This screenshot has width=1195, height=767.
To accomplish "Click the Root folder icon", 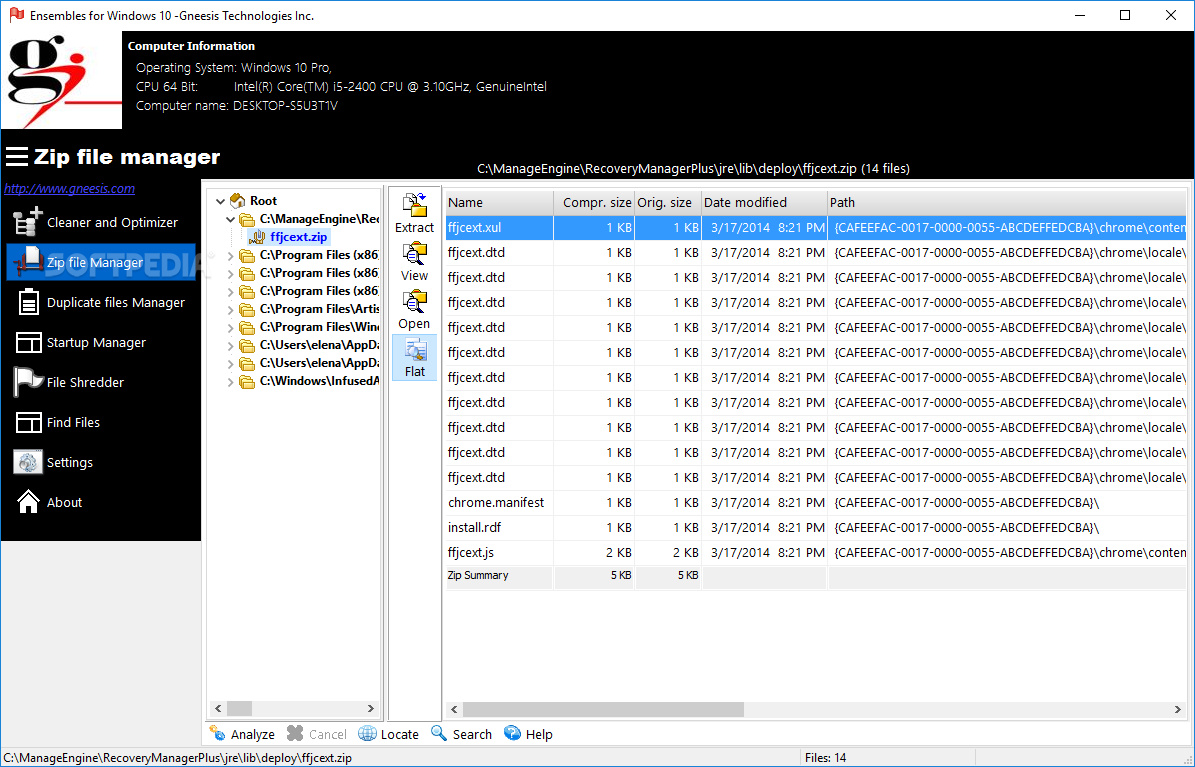I will tap(238, 201).
